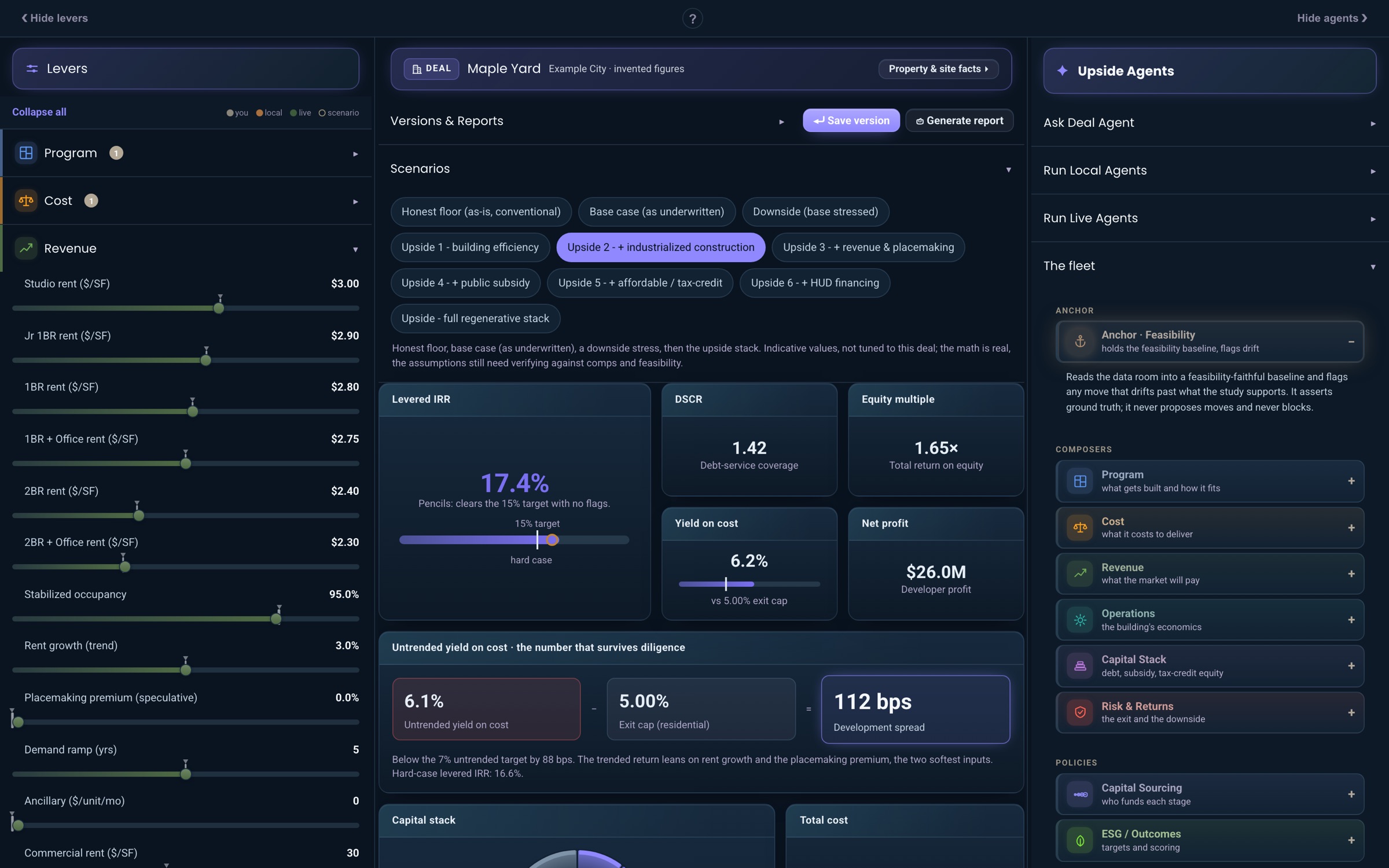
Task: Collapse the Scenarios section
Action: coord(1008,170)
